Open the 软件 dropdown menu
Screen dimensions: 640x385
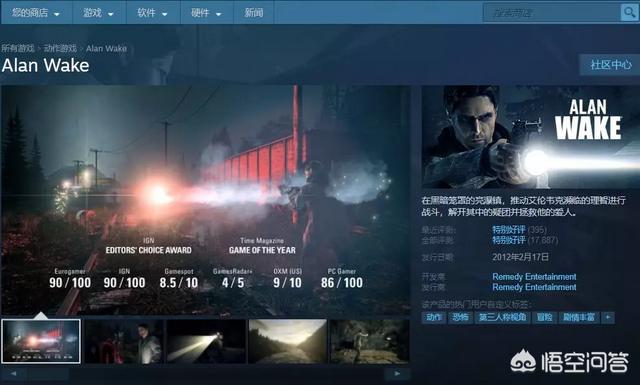[153, 13]
